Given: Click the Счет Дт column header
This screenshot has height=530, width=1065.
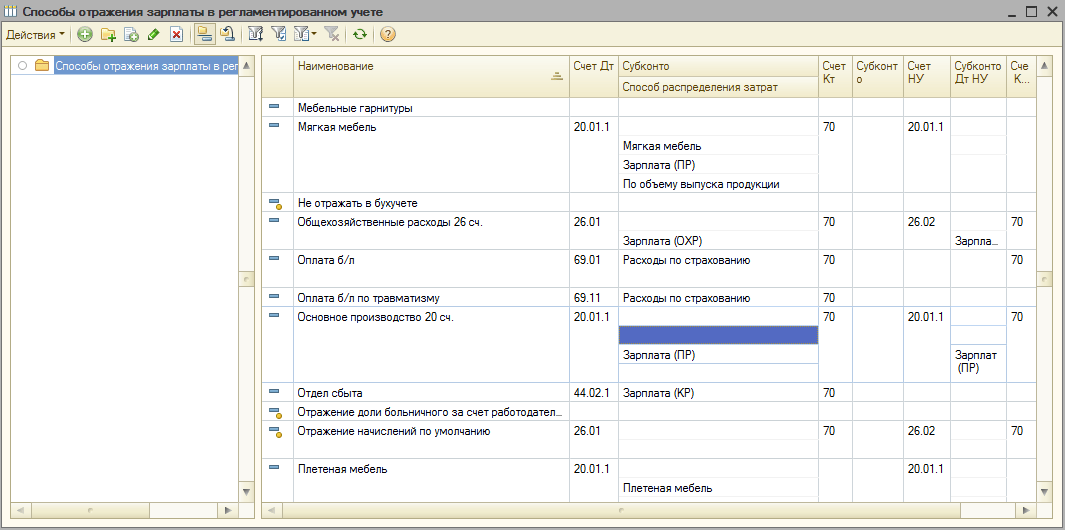Looking at the screenshot, I should 593,67.
